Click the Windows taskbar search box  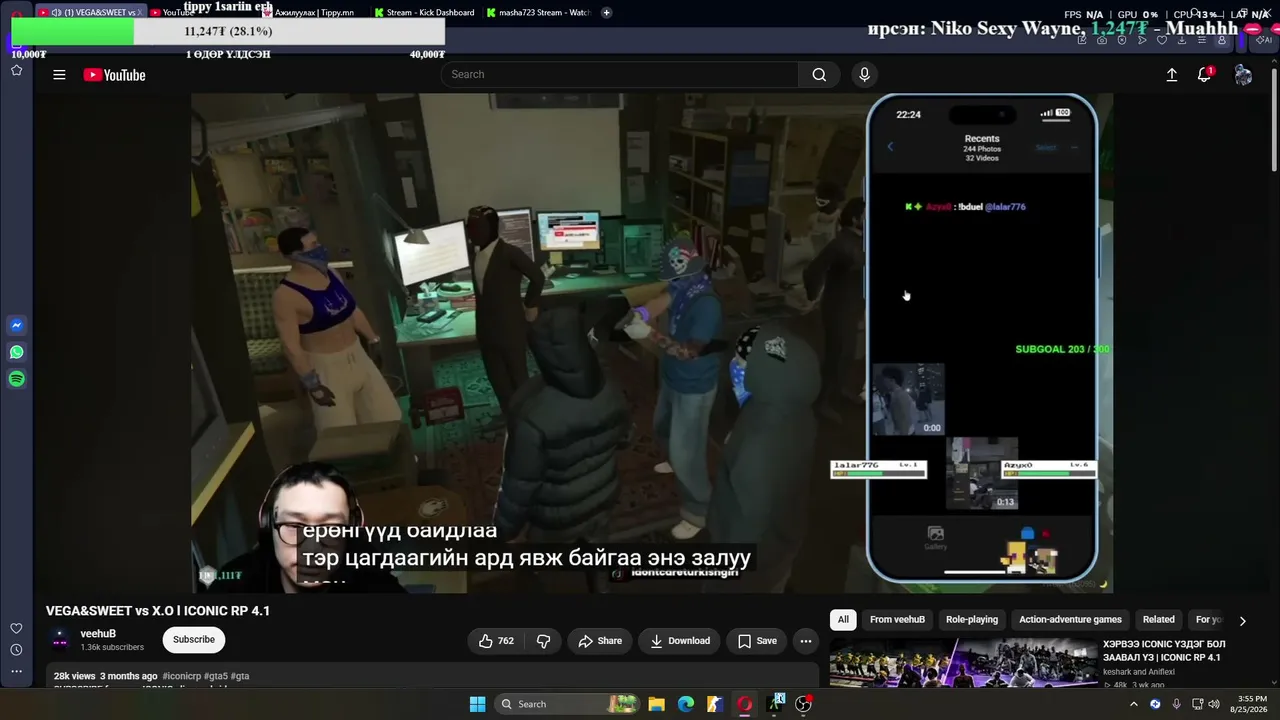click(x=568, y=704)
